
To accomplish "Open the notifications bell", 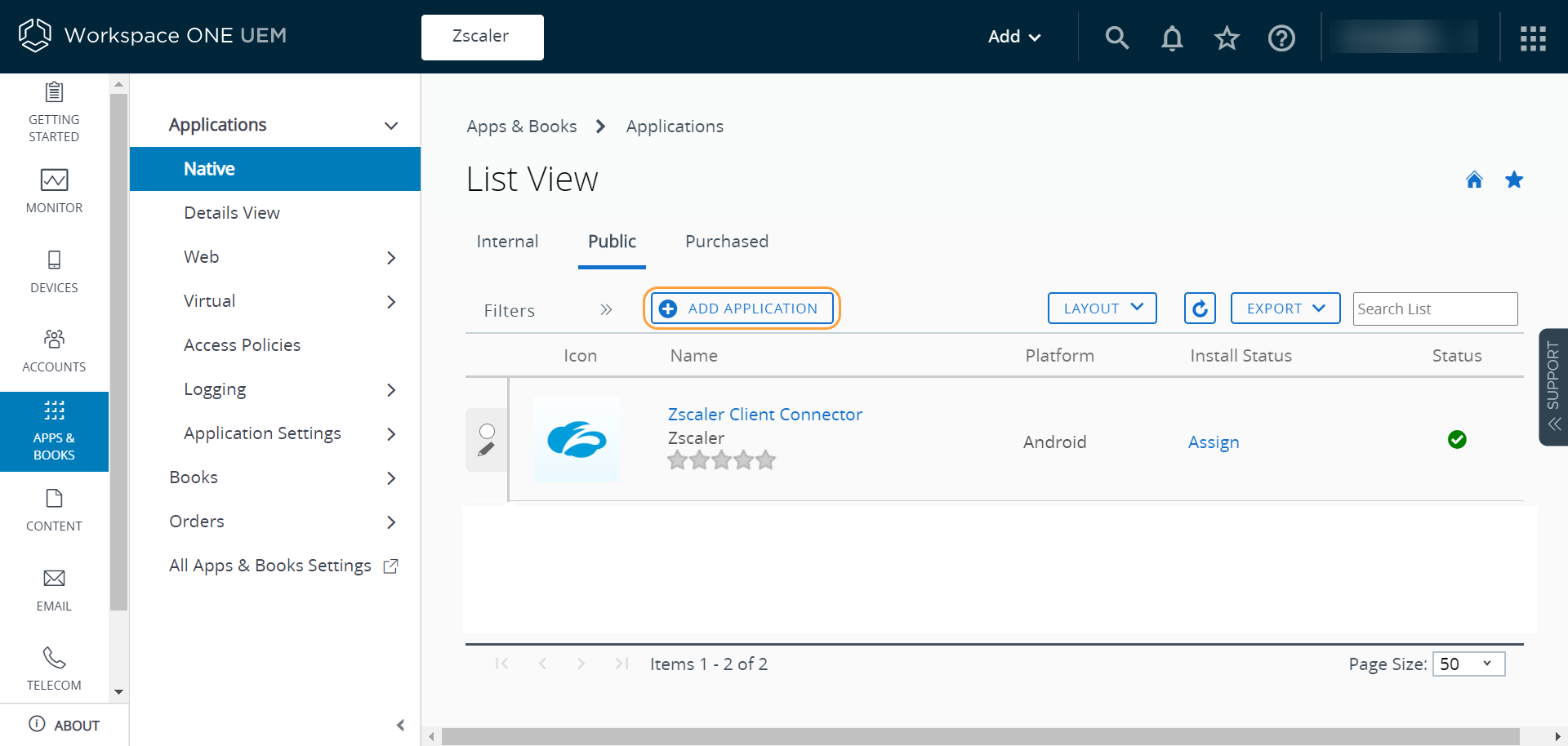I will coord(1172,38).
